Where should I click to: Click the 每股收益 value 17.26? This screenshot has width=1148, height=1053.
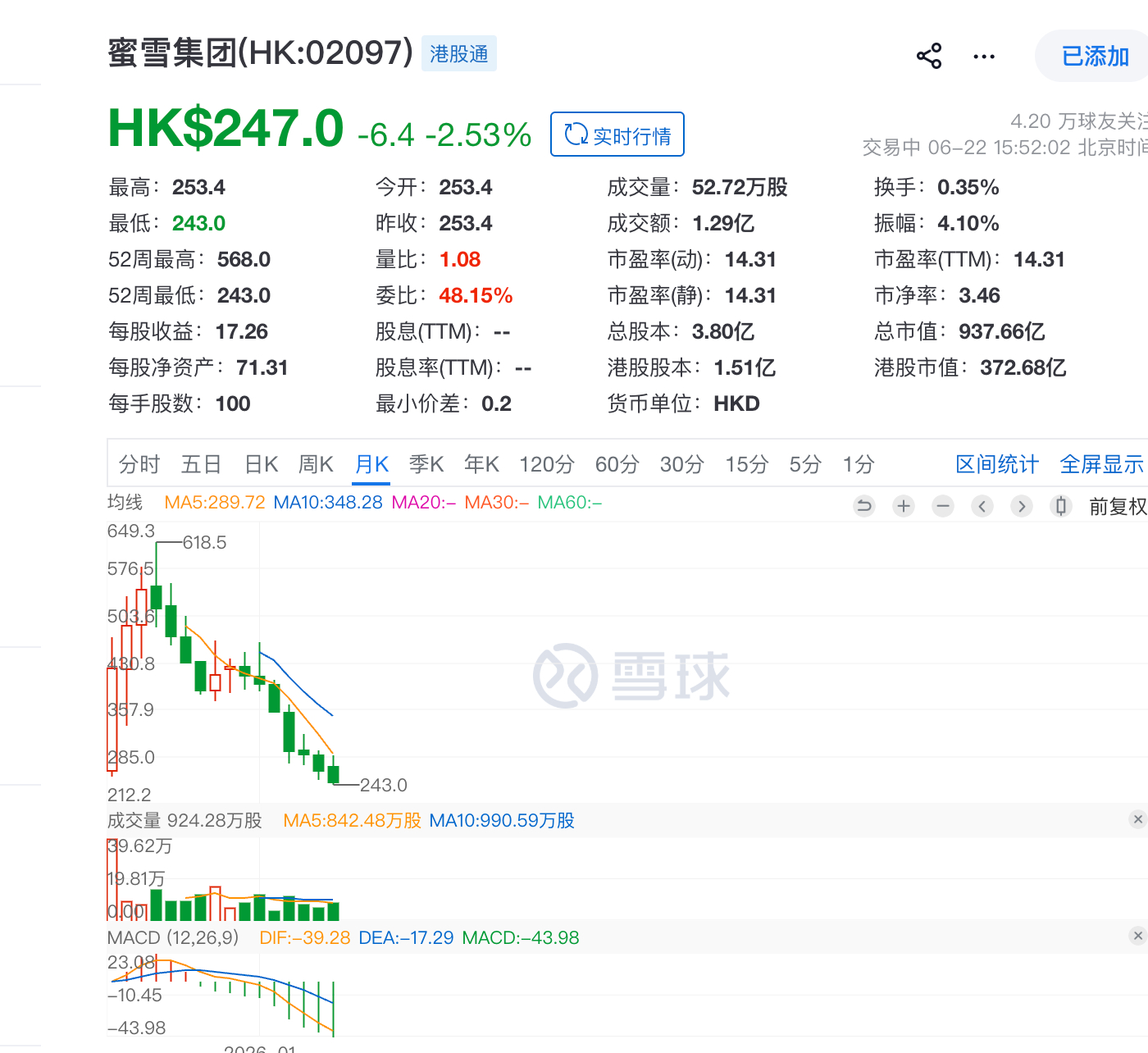coord(242,331)
